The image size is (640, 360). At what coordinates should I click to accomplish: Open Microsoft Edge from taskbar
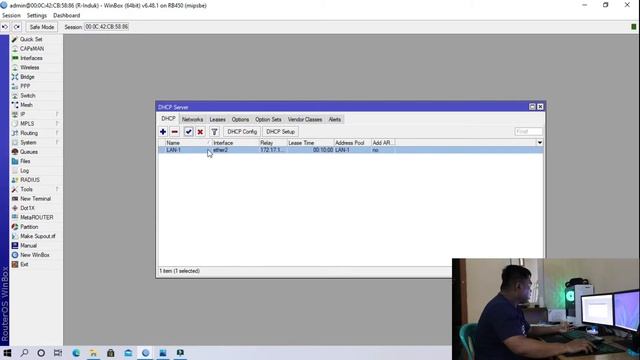click(76, 353)
